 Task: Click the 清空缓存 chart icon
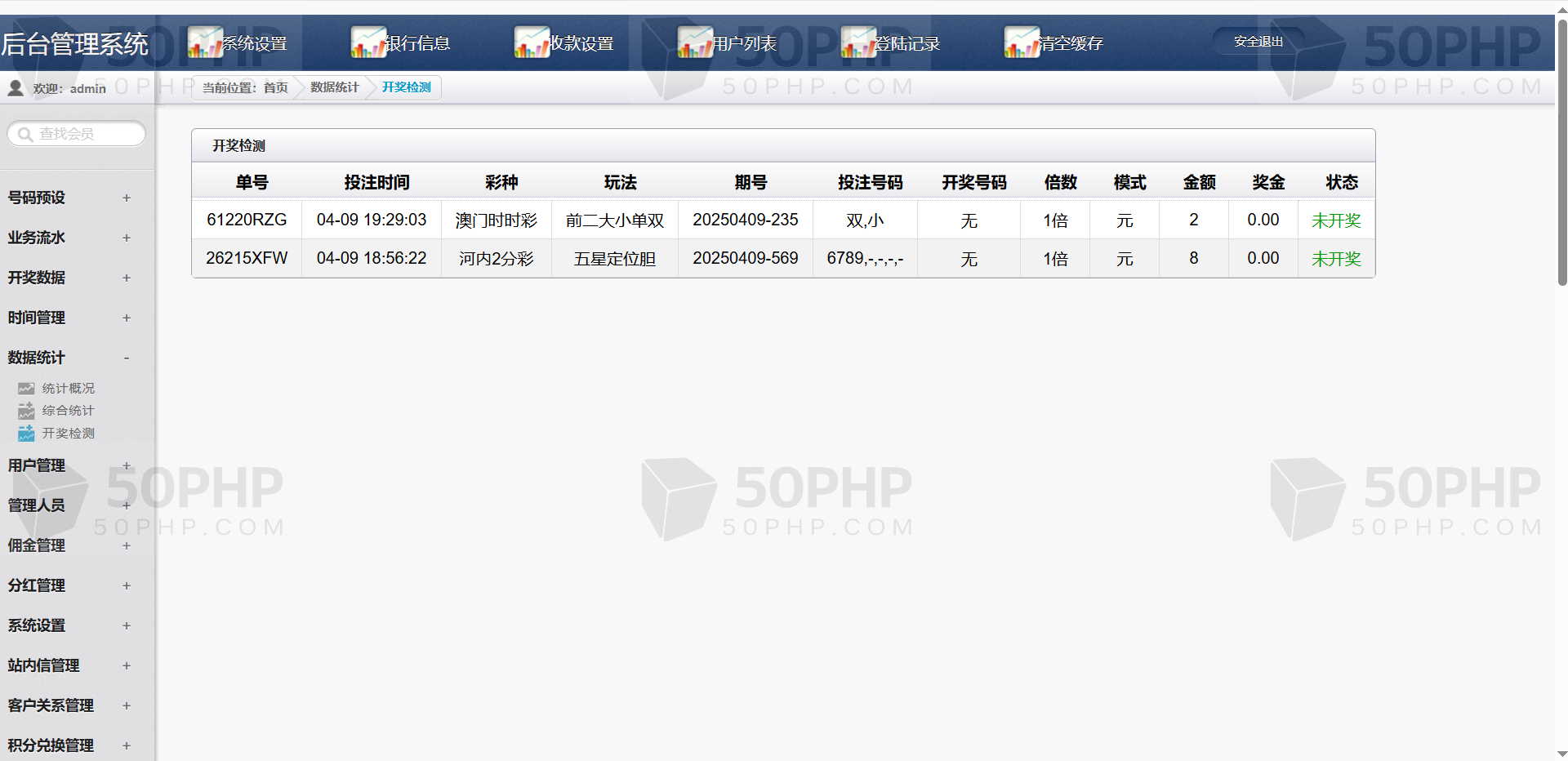pyautogui.click(x=1021, y=42)
